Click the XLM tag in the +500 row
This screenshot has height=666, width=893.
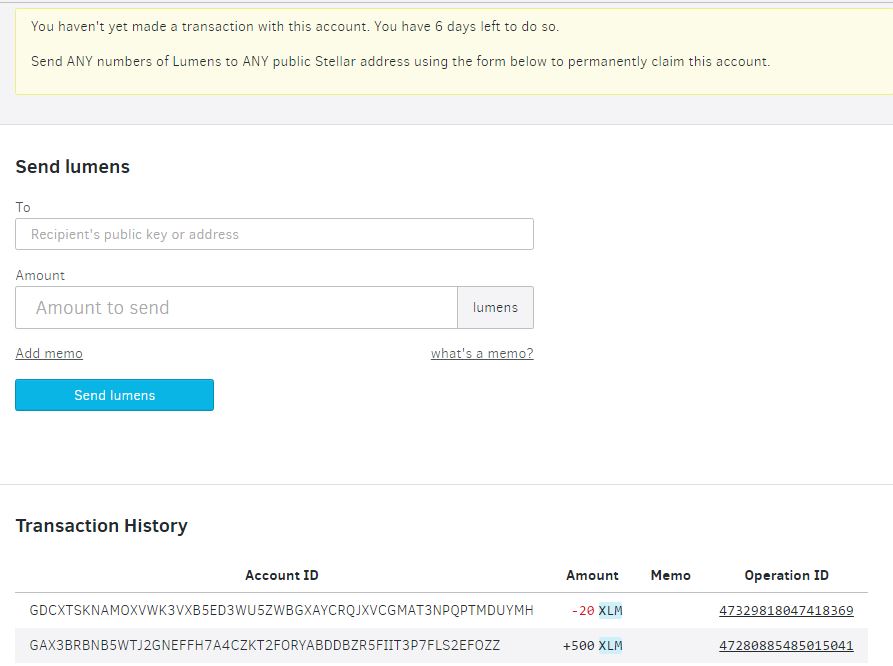[x=610, y=646]
